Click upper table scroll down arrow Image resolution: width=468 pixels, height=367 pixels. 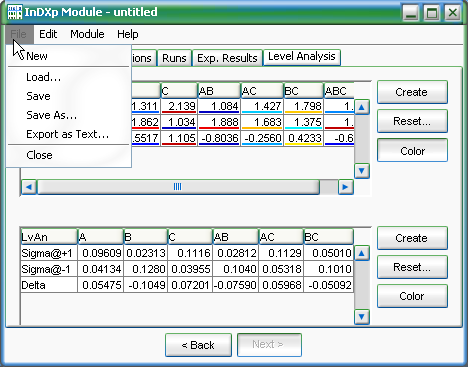362,171
